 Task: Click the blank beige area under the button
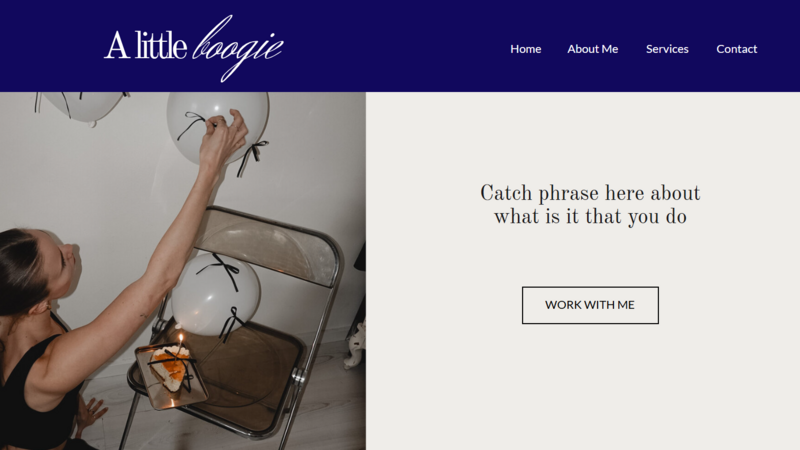[590, 388]
